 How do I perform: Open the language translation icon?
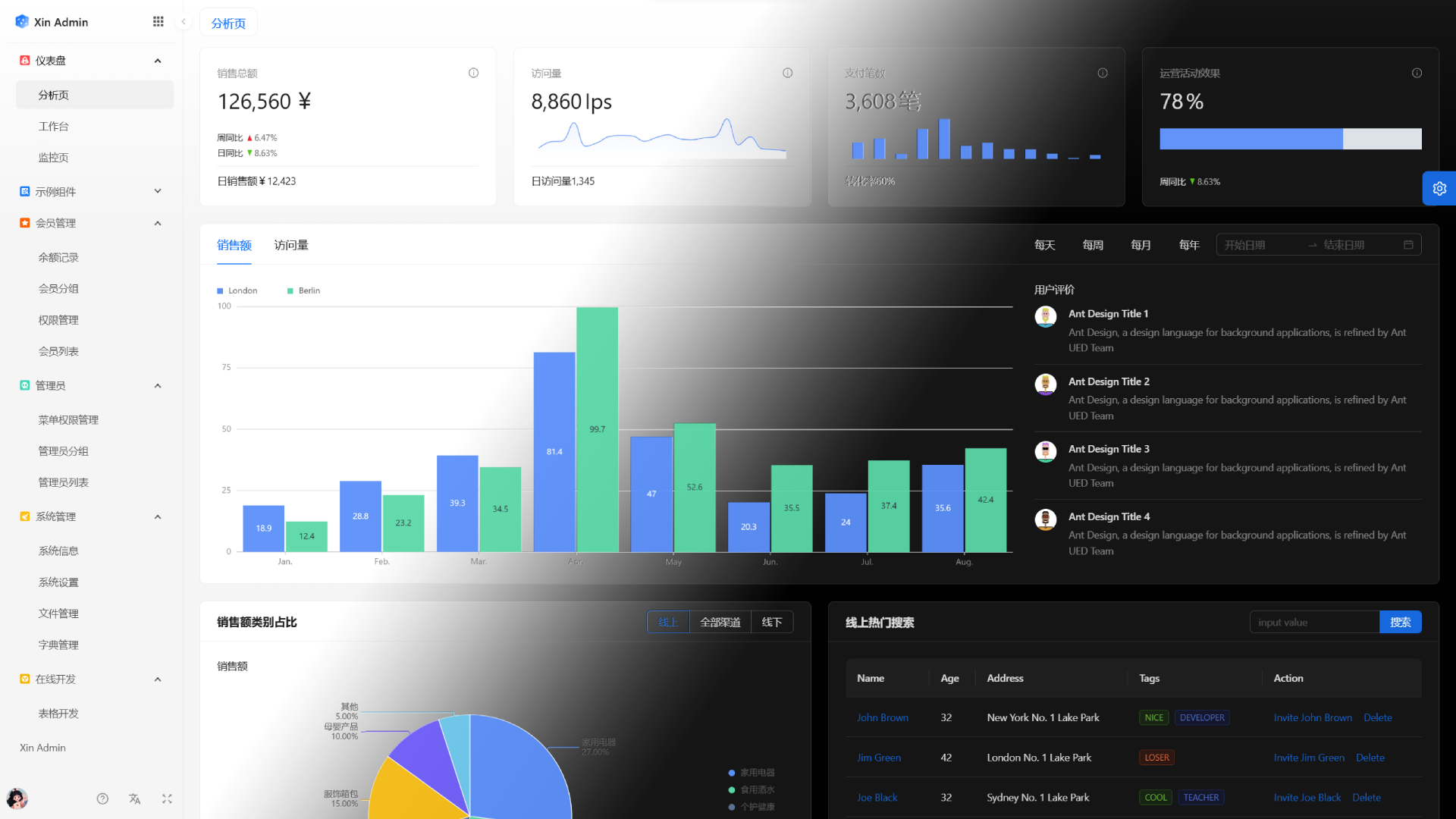point(135,799)
